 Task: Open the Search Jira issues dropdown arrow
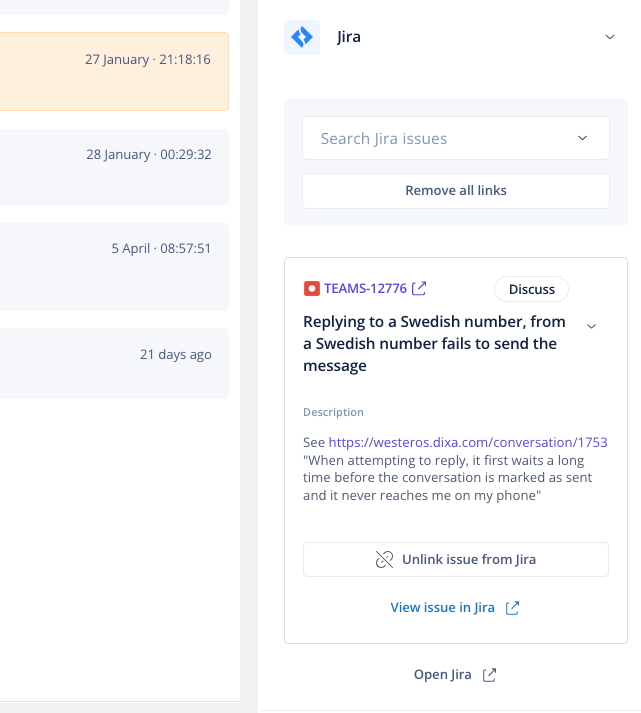point(582,138)
